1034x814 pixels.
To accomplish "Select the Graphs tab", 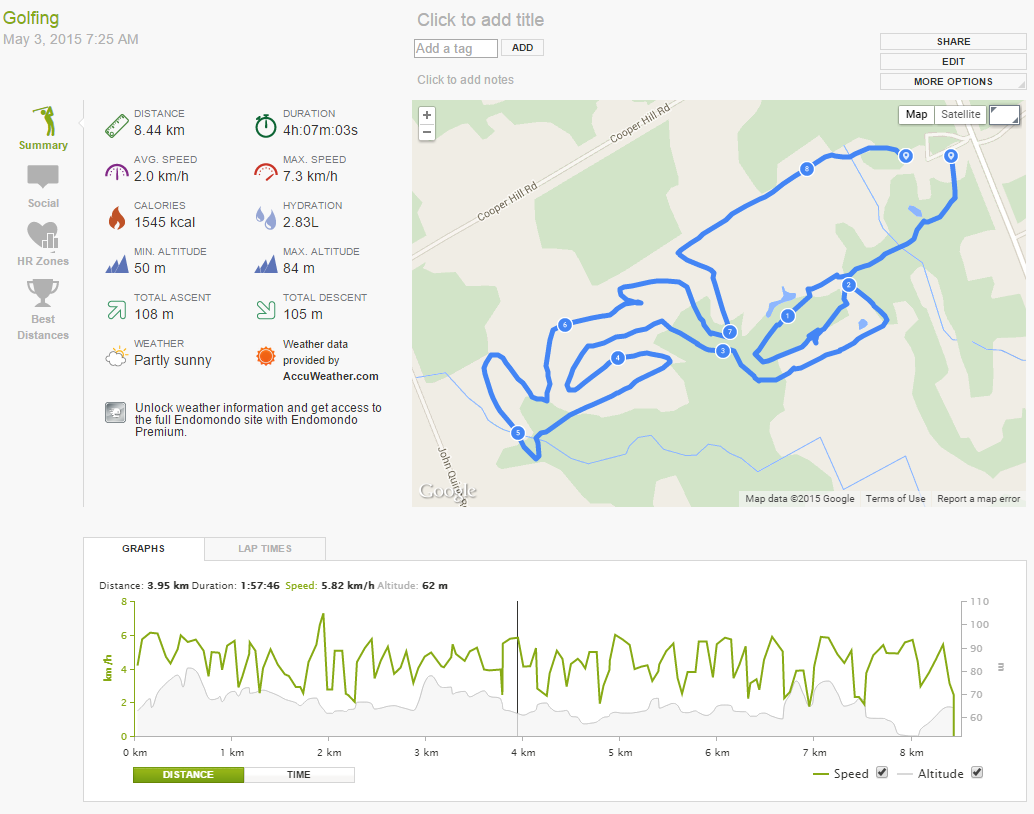I will click(143, 549).
